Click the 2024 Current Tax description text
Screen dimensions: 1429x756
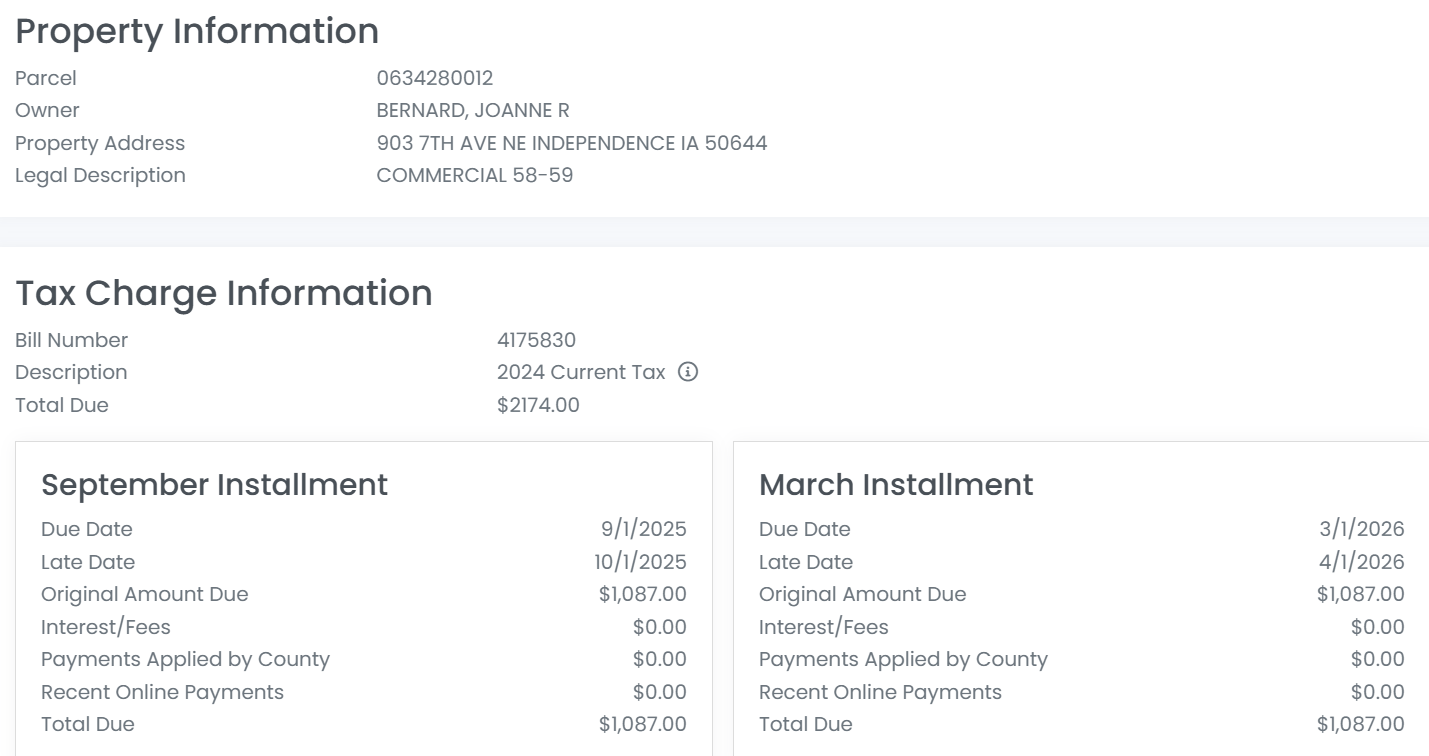(x=581, y=372)
